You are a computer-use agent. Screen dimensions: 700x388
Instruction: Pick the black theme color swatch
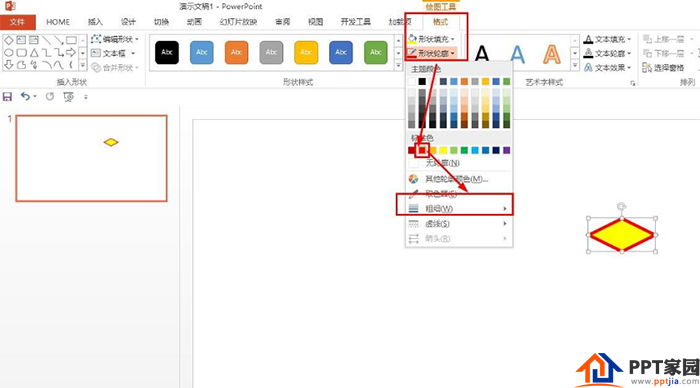tap(422, 81)
